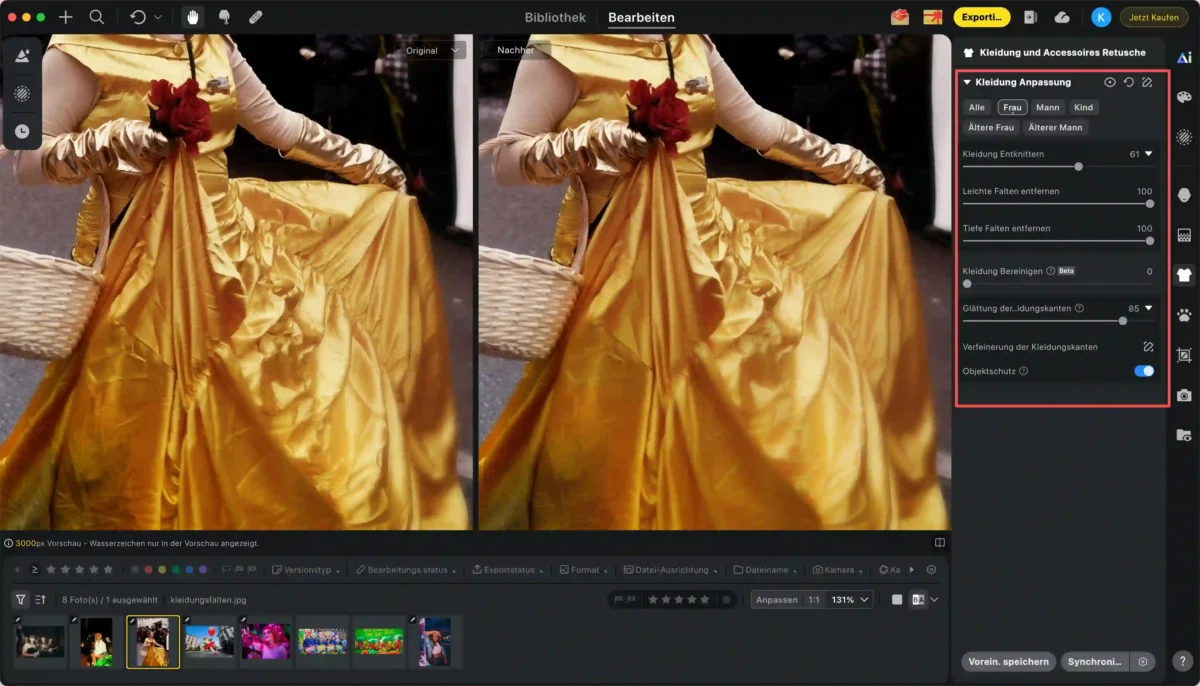1200x686 pixels.
Task: Collapse the Kleidung Anpassung section
Action: tap(967, 82)
